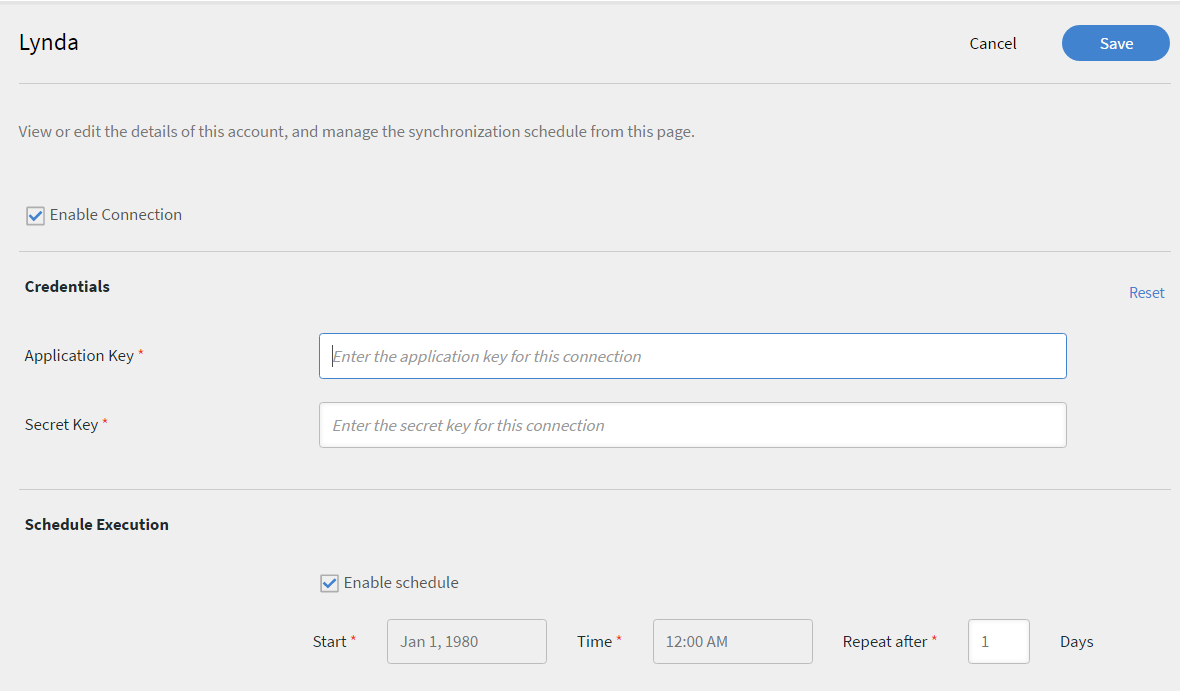The height and width of the screenshot is (691, 1180).
Task: Open the Time picker showing 12:00 AM
Action: pyautogui.click(x=732, y=641)
